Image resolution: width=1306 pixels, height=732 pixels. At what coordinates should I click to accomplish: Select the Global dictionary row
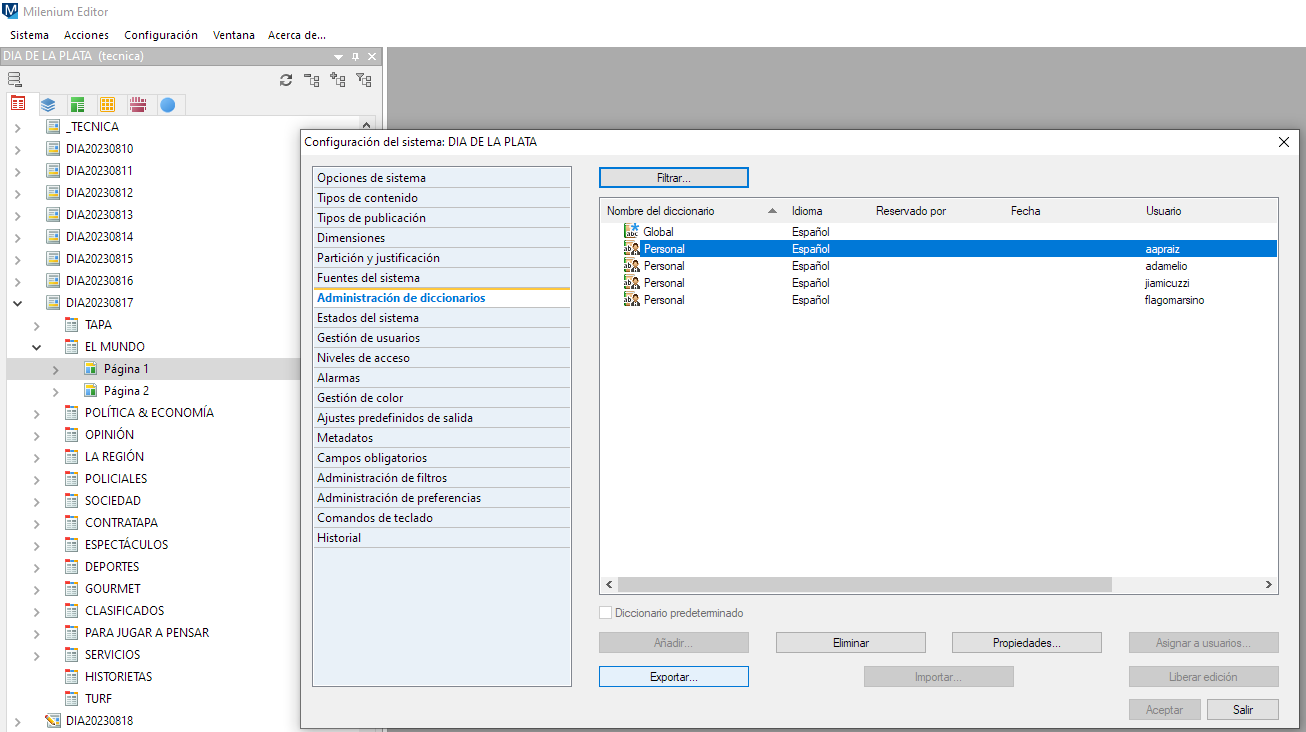point(658,232)
